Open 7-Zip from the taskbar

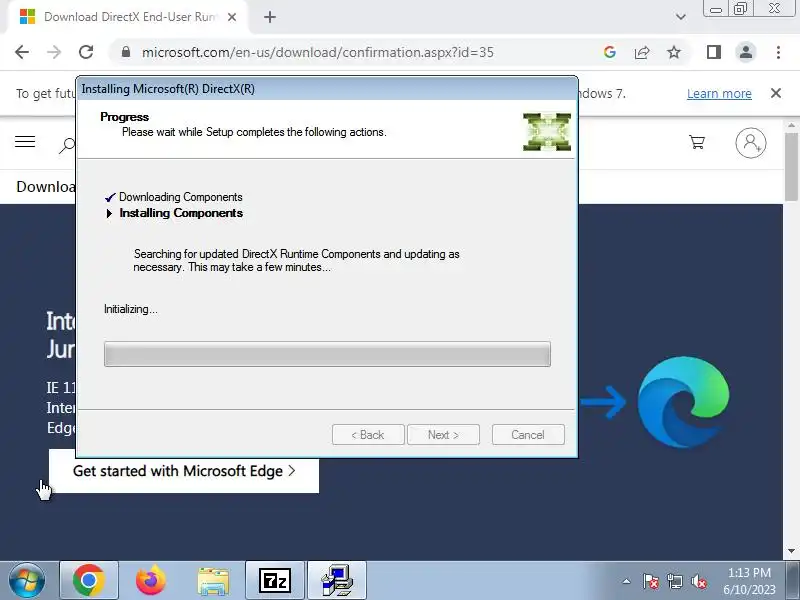coord(275,581)
